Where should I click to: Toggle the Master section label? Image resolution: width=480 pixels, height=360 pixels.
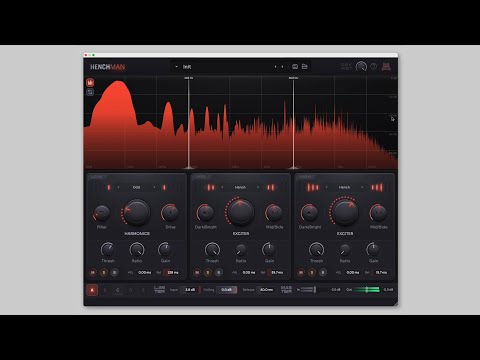[286, 290]
